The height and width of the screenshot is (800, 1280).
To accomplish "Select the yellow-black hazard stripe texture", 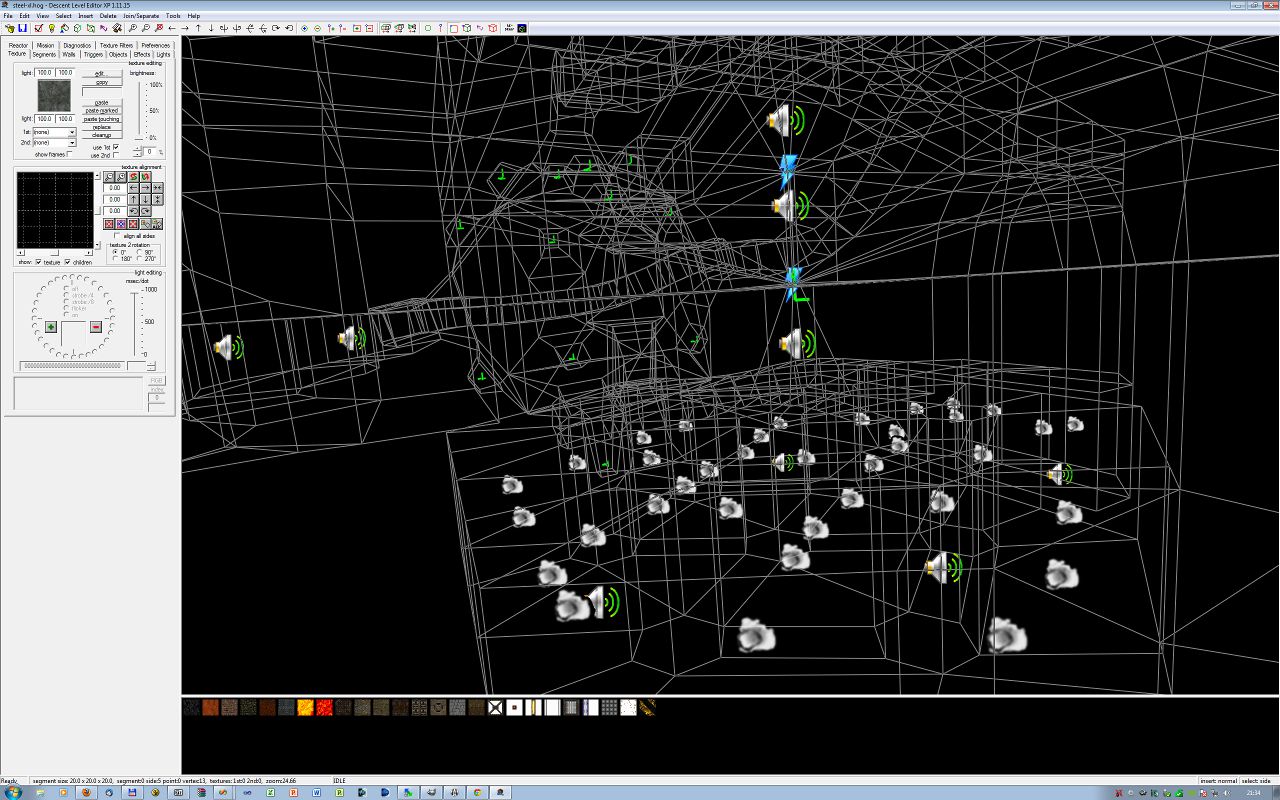I will (x=647, y=707).
